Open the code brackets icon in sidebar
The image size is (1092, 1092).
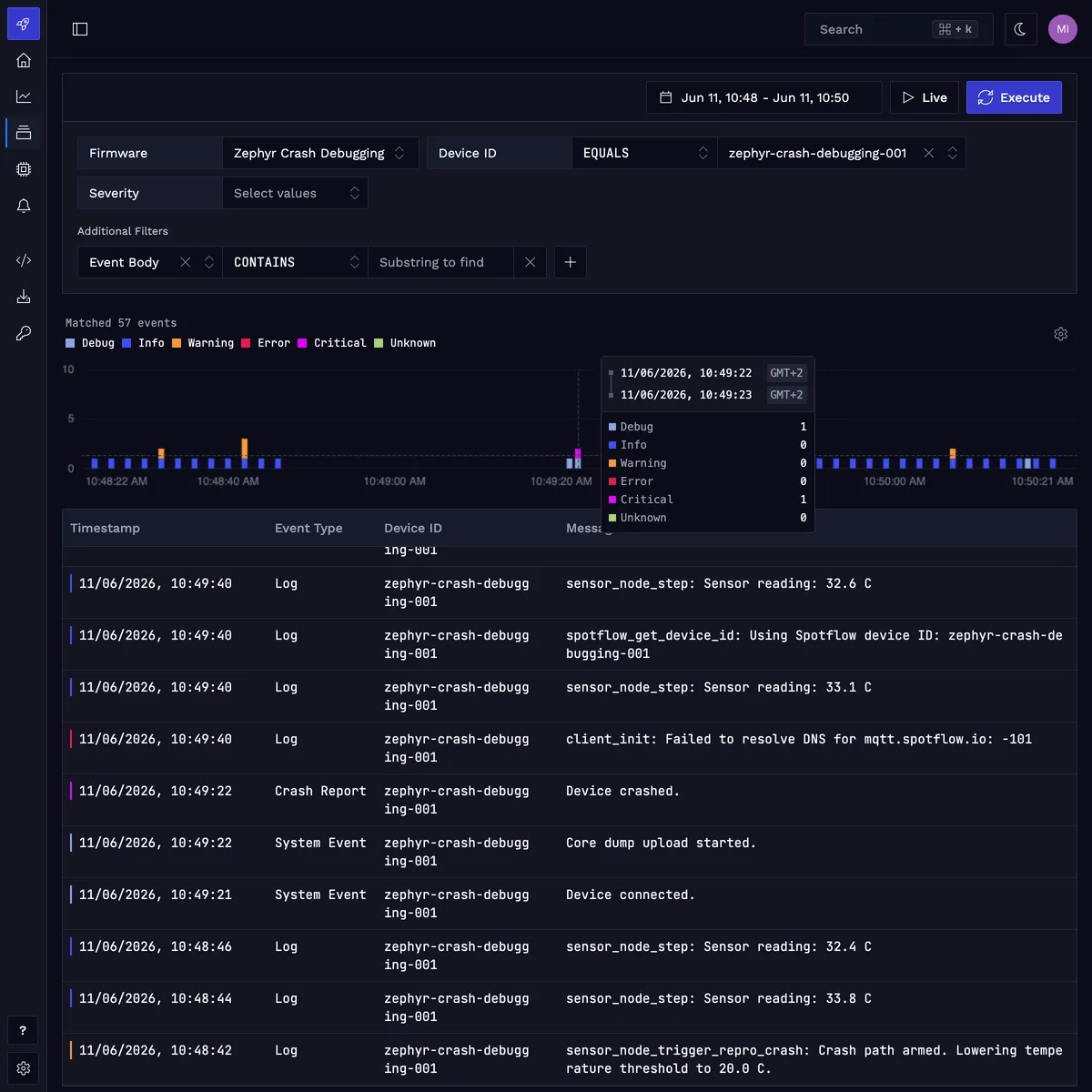[24, 260]
